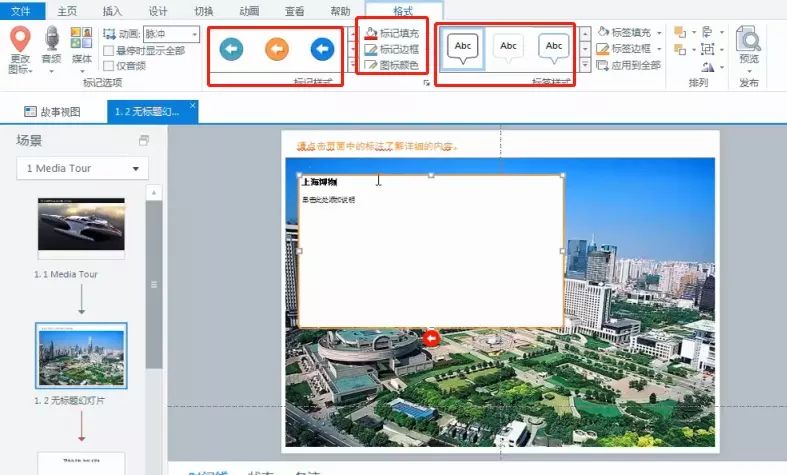Click the top-center handle of label box
The image size is (787, 475).
pyautogui.click(x=431, y=175)
